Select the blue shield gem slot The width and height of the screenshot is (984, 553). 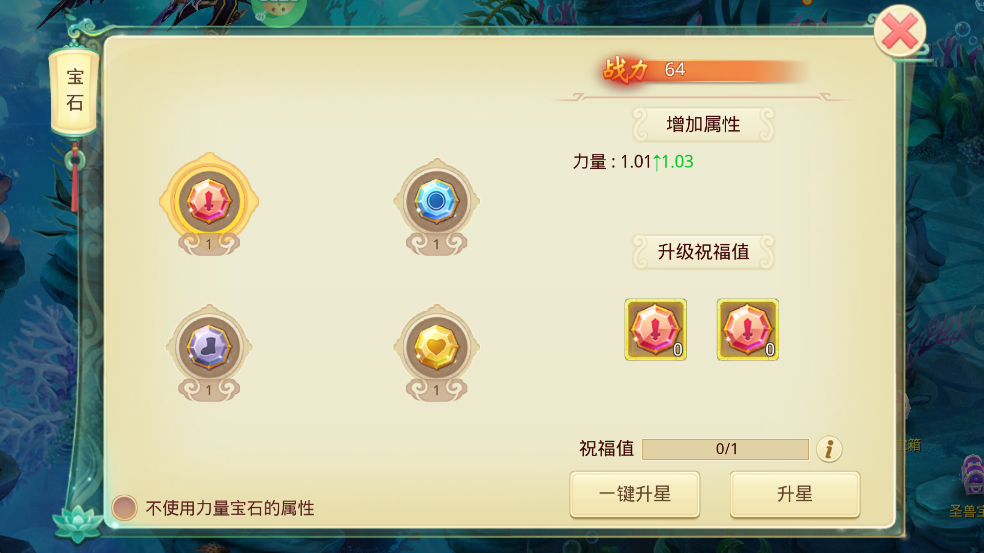pos(436,202)
